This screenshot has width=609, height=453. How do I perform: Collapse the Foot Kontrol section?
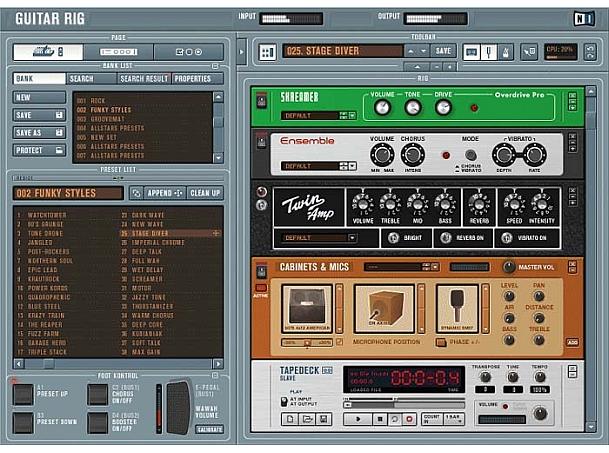(215, 375)
